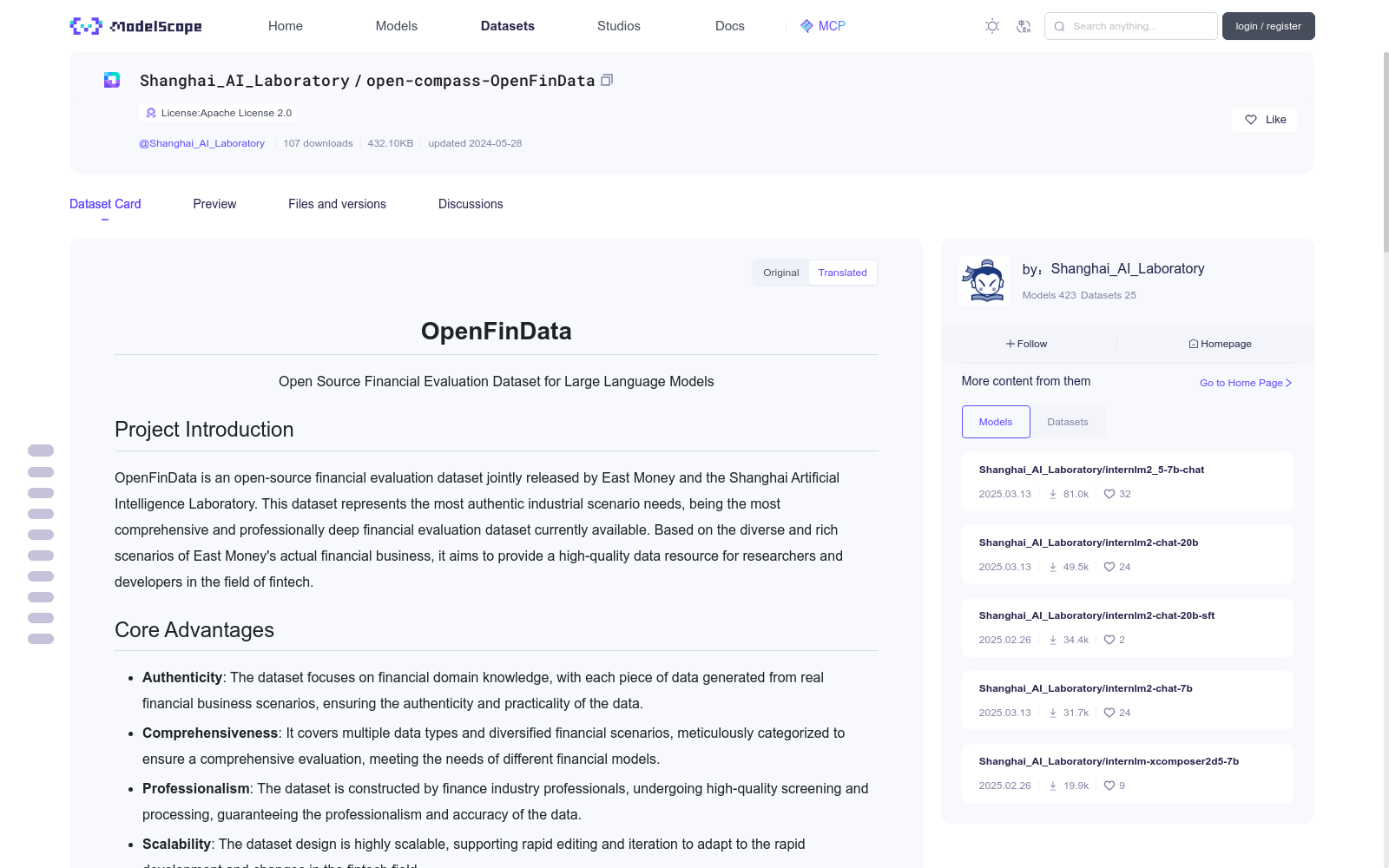
Task: Toggle the light/dark theme sun icon
Action: tap(992, 26)
